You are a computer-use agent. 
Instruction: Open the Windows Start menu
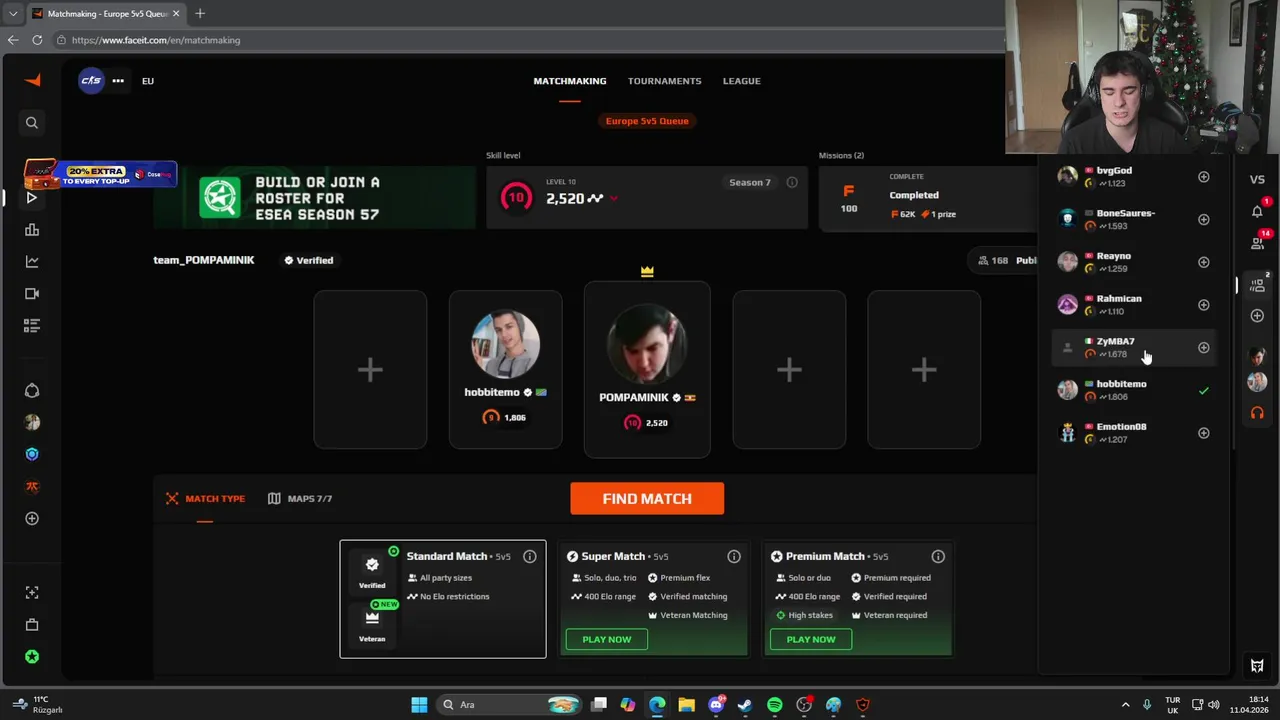pos(419,705)
